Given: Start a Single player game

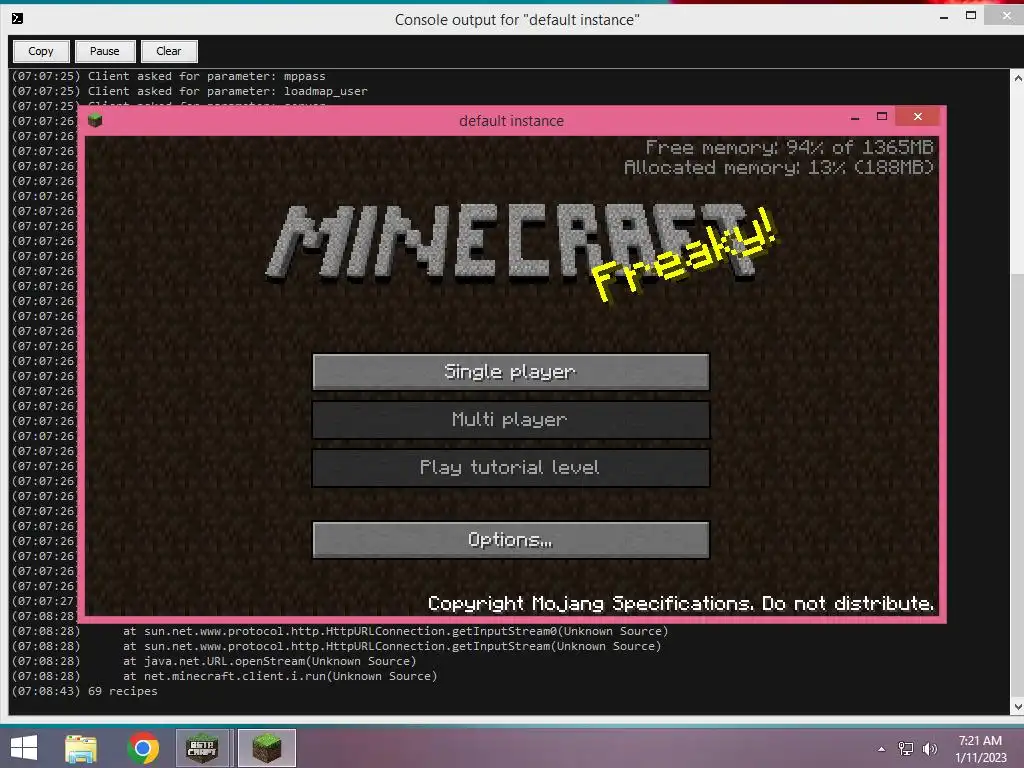Looking at the screenshot, I should coord(511,372).
